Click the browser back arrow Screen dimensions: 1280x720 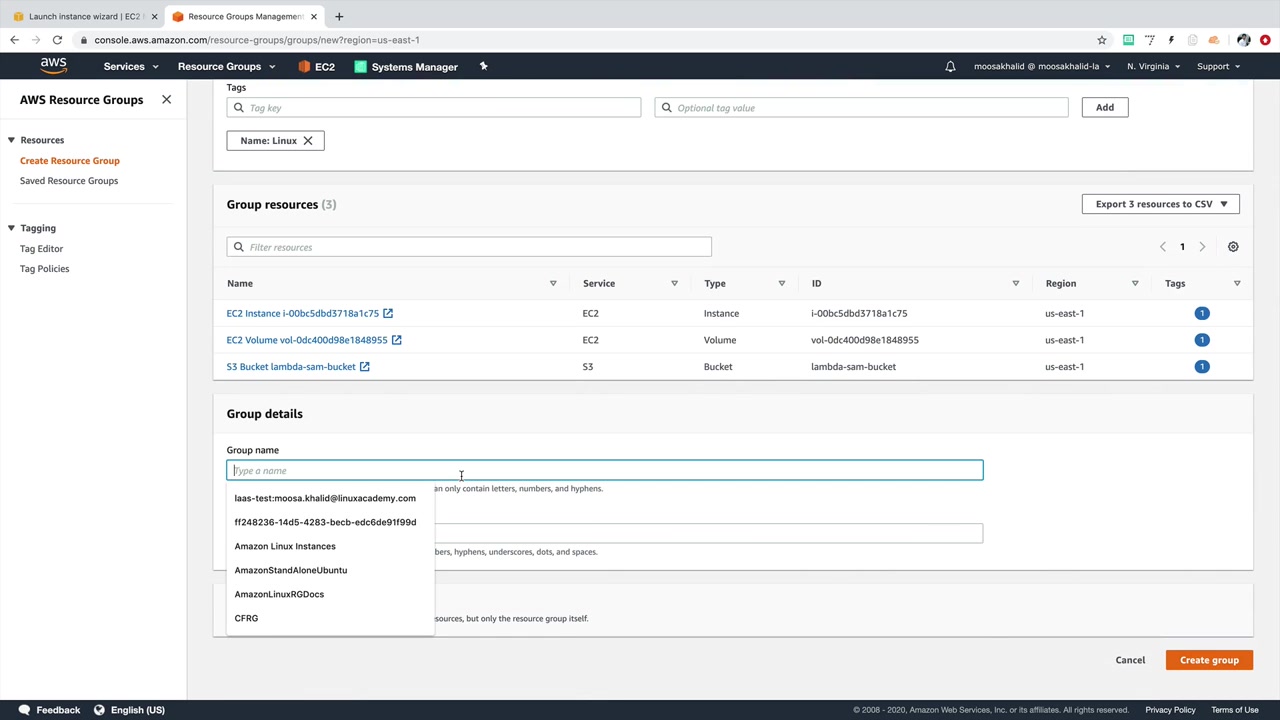[14, 40]
